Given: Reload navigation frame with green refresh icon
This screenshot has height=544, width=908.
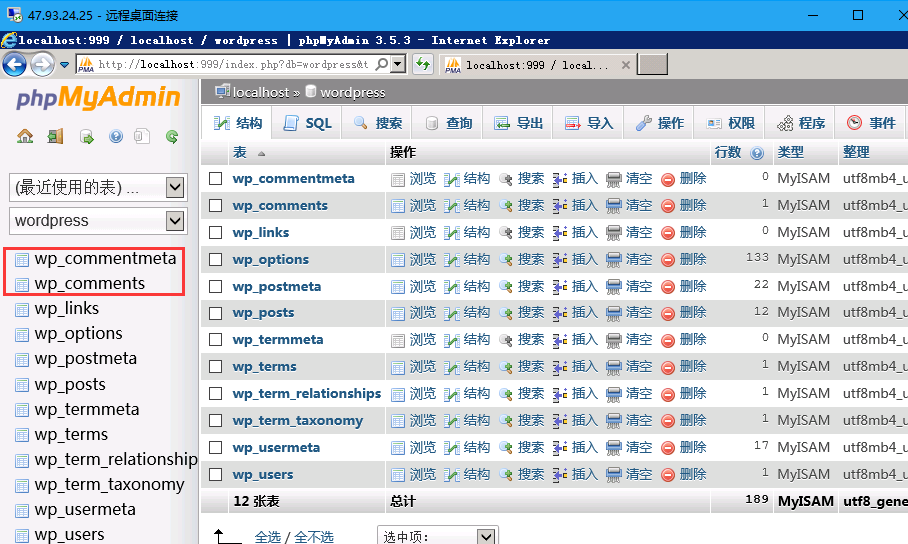Looking at the screenshot, I should point(172,137).
